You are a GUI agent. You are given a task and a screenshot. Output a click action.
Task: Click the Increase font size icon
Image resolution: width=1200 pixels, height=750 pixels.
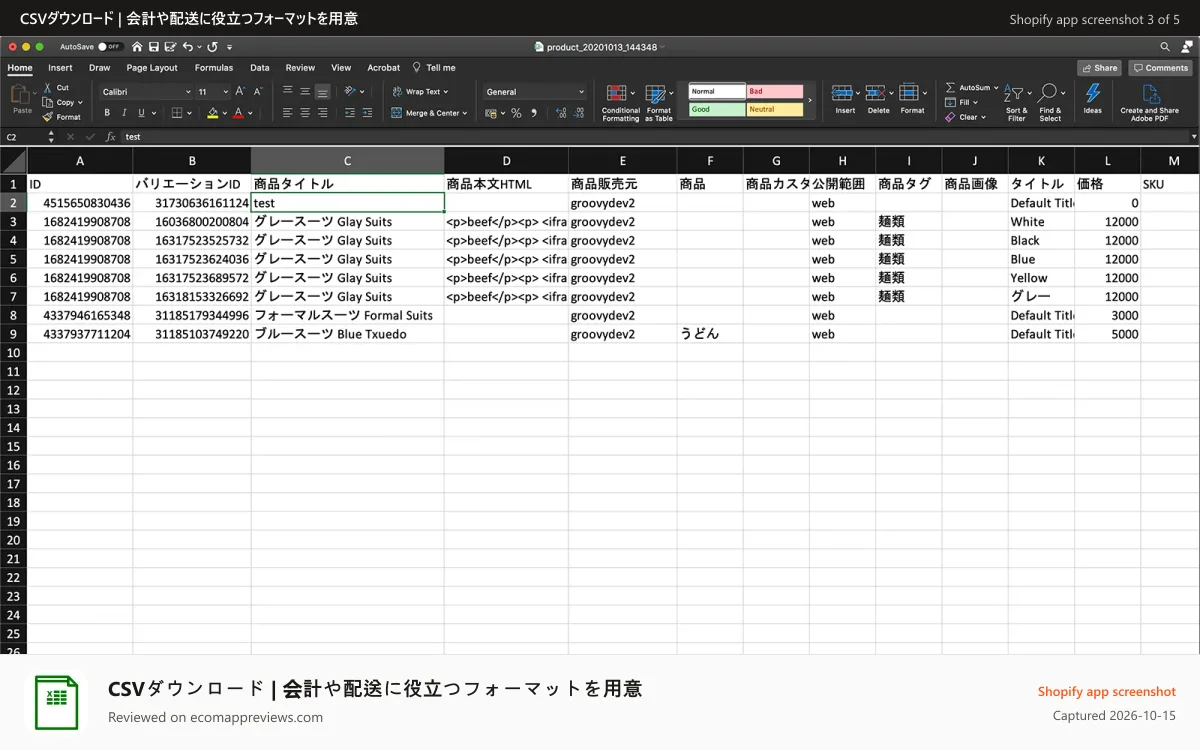tap(240, 91)
